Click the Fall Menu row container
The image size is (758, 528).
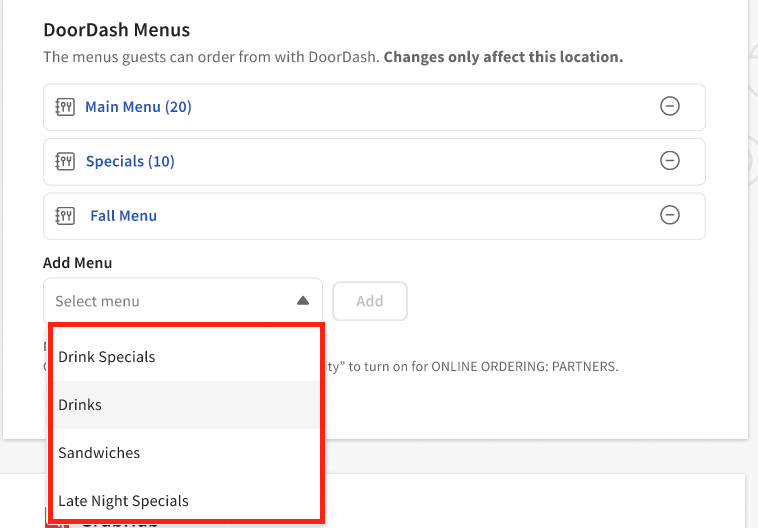[400, 215]
